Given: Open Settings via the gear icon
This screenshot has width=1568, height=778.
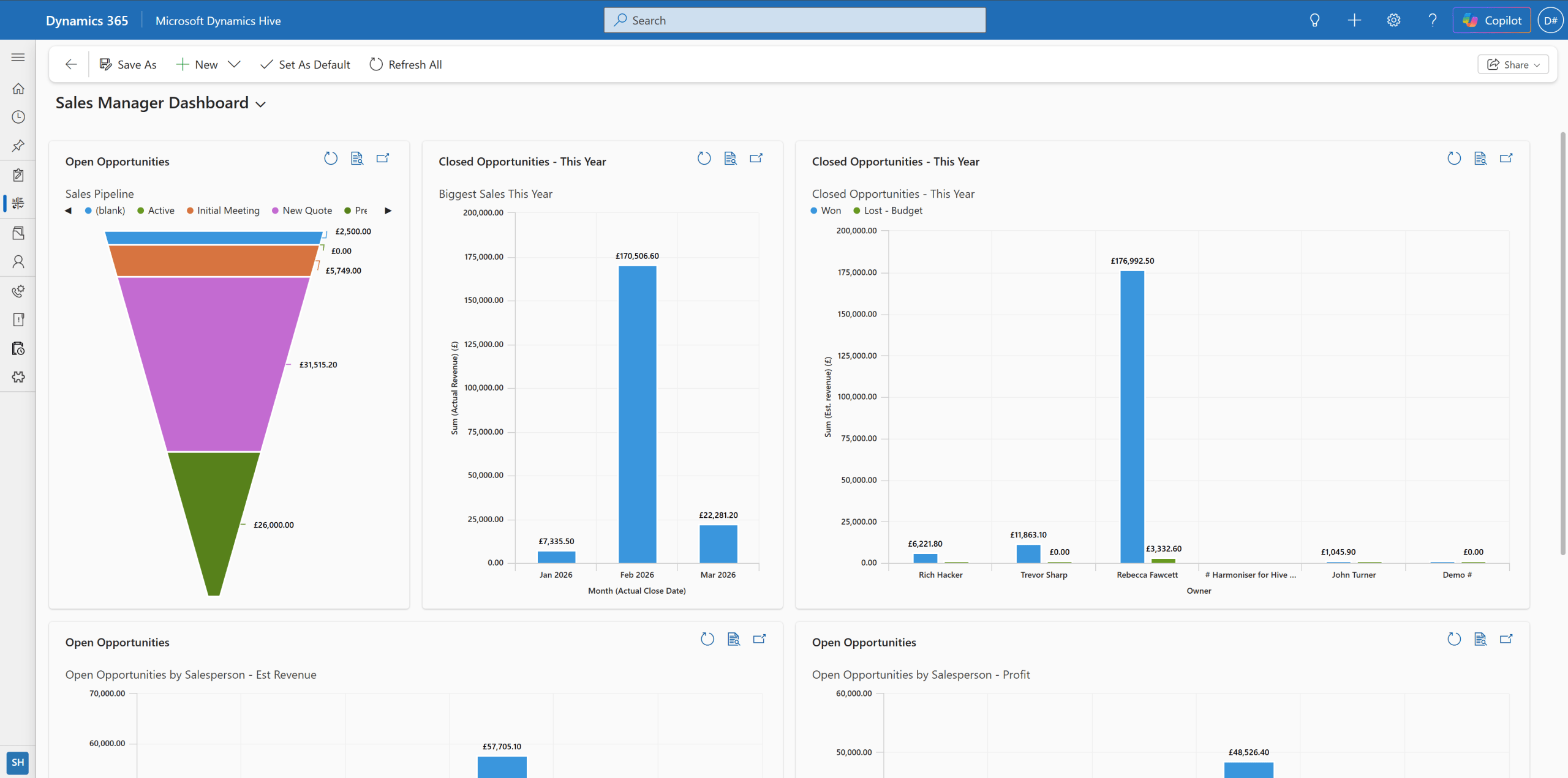Looking at the screenshot, I should click(x=1393, y=20).
